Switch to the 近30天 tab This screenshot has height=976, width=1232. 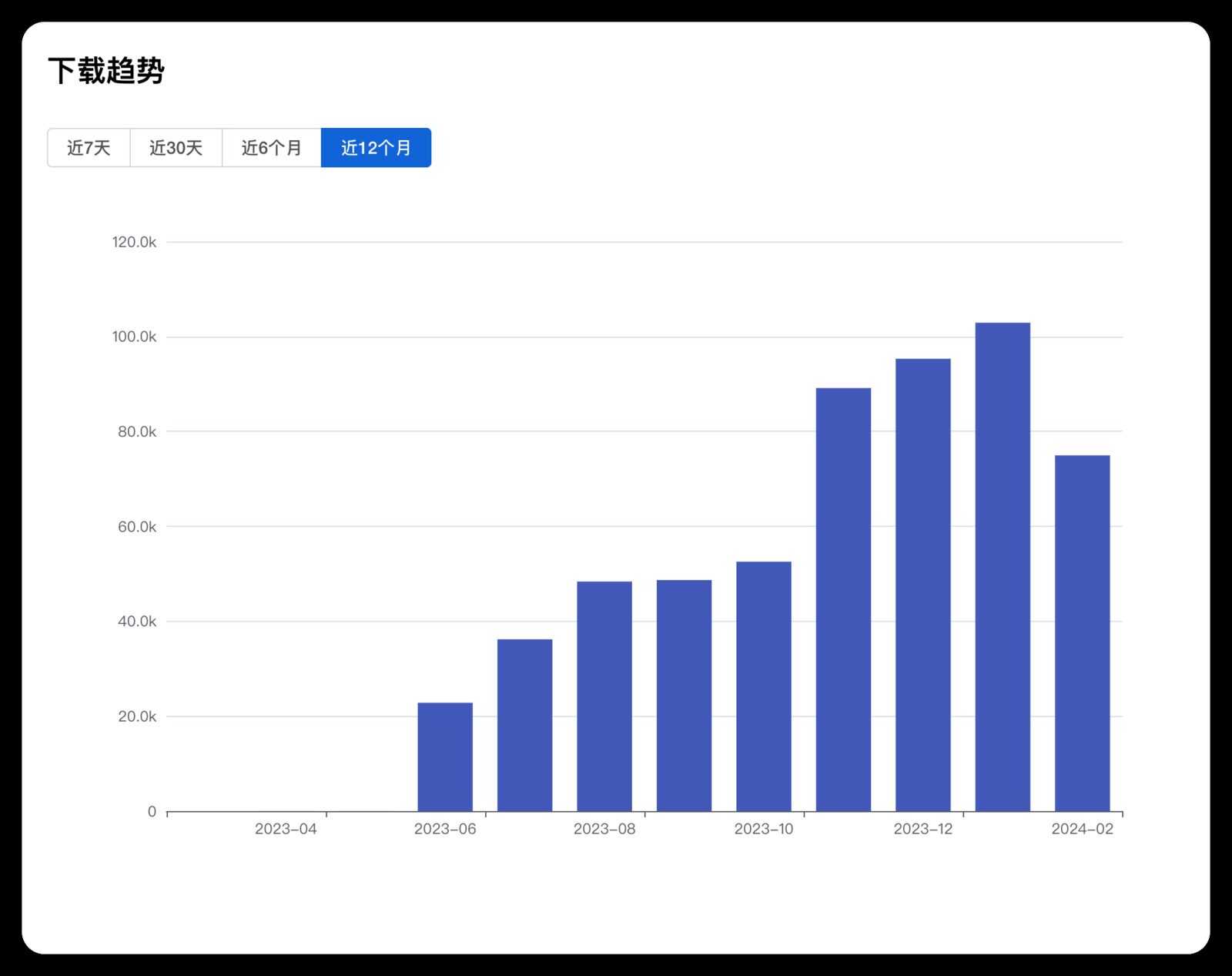point(176,147)
